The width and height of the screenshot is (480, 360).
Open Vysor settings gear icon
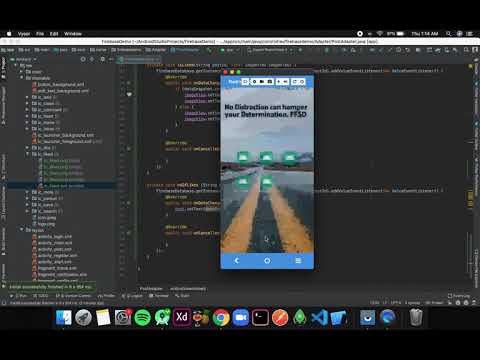point(254,81)
